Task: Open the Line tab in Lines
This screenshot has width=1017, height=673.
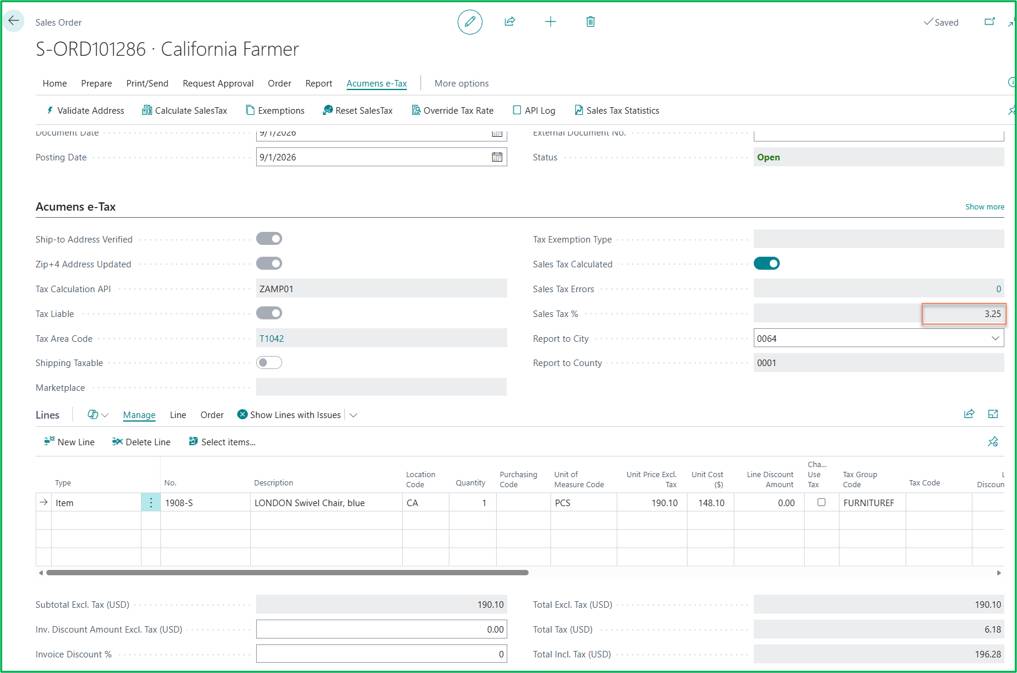Action: [x=178, y=415]
